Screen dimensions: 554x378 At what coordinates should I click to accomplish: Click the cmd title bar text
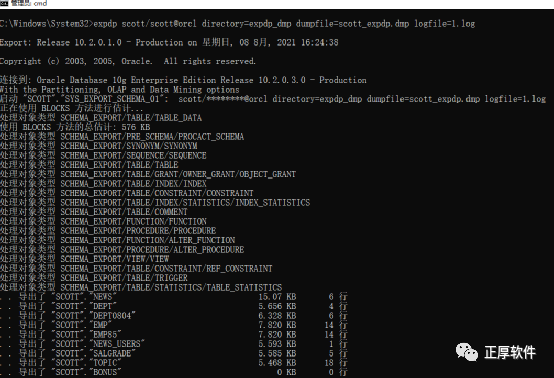(29, 3)
